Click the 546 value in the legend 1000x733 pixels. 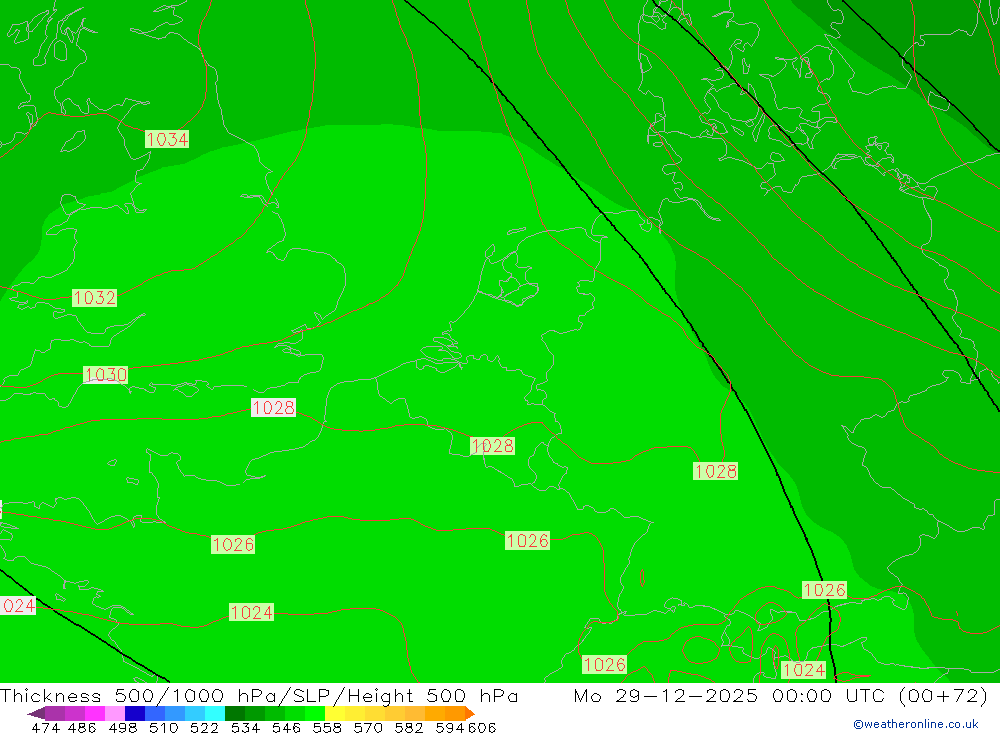pos(286,728)
